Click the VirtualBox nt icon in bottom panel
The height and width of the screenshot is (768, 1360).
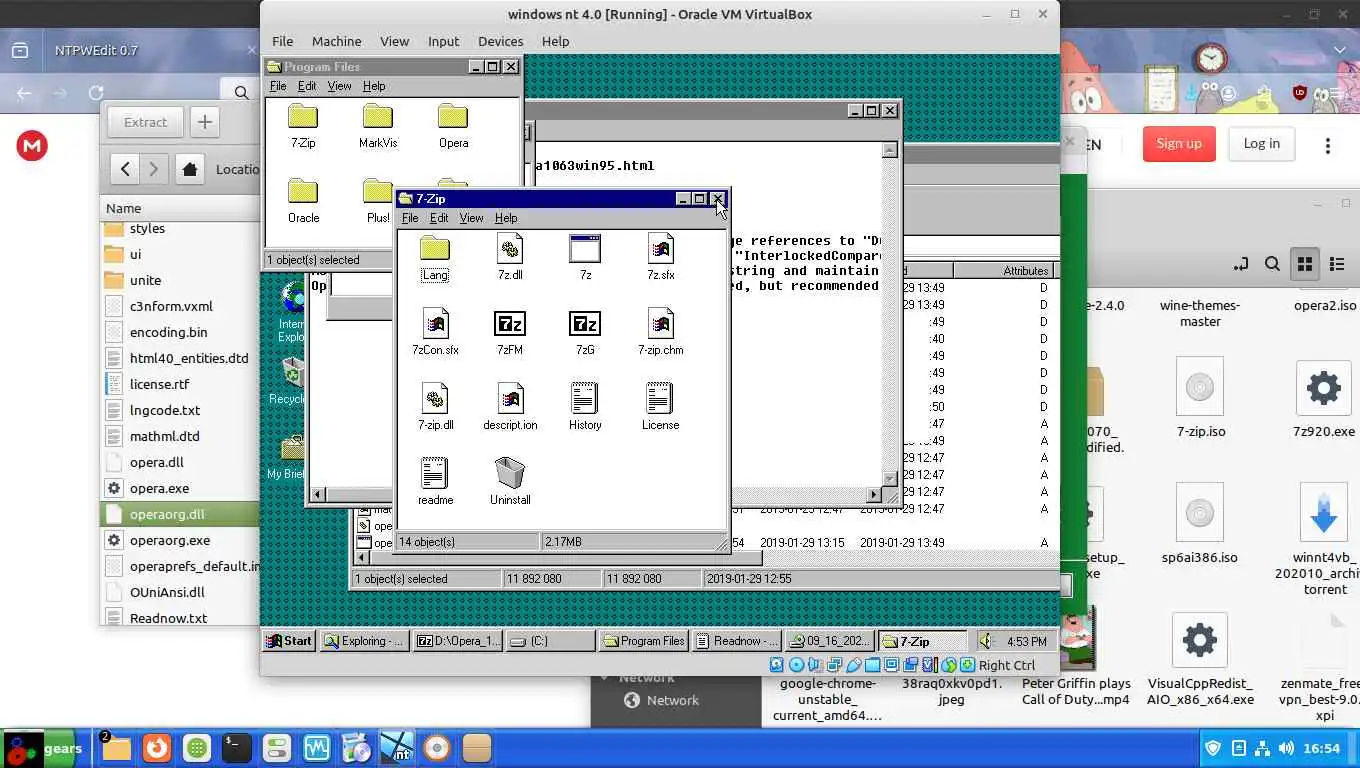[397, 748]
